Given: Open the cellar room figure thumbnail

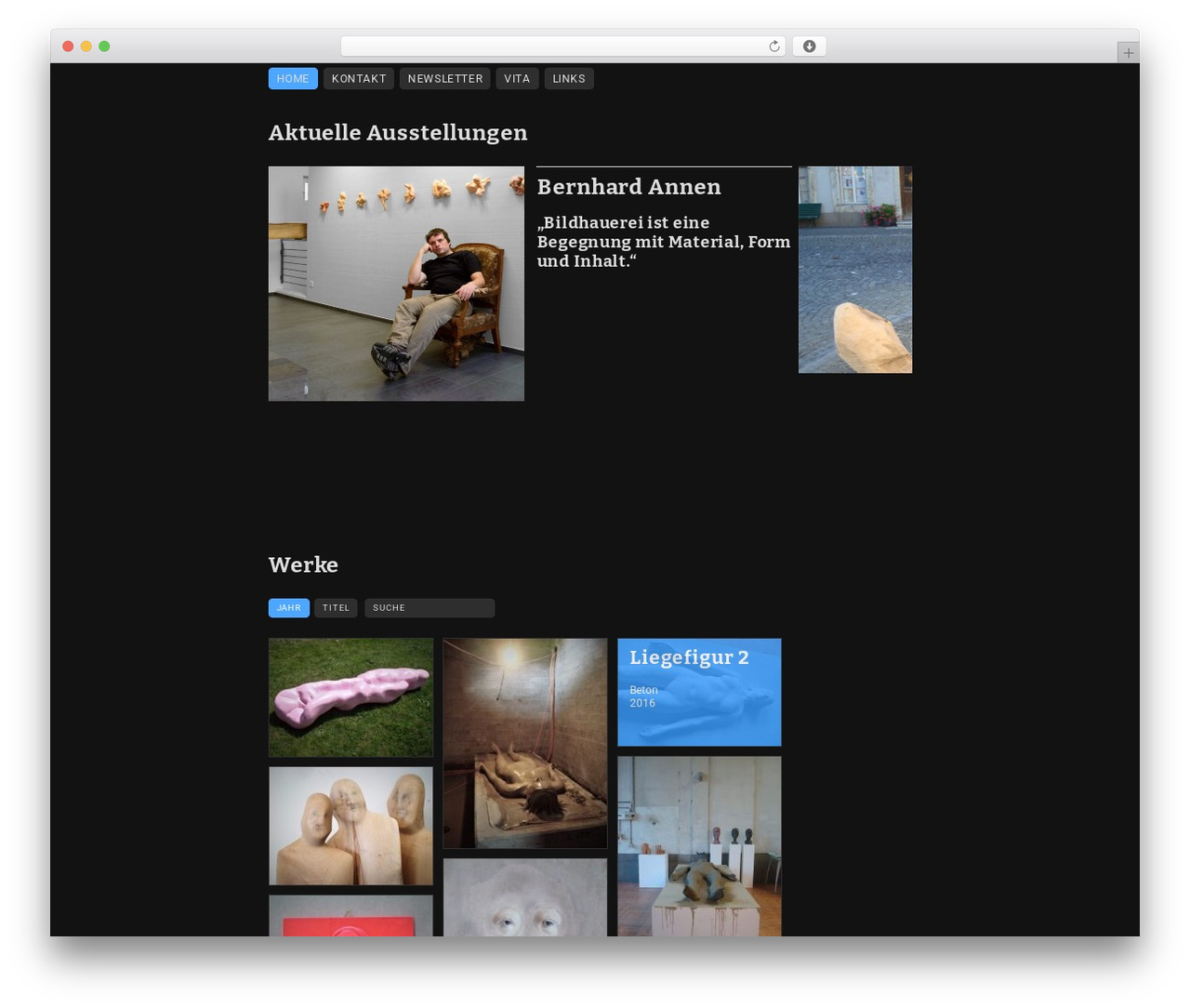Looking at the screenshot, I should click(x=525, y=743).
